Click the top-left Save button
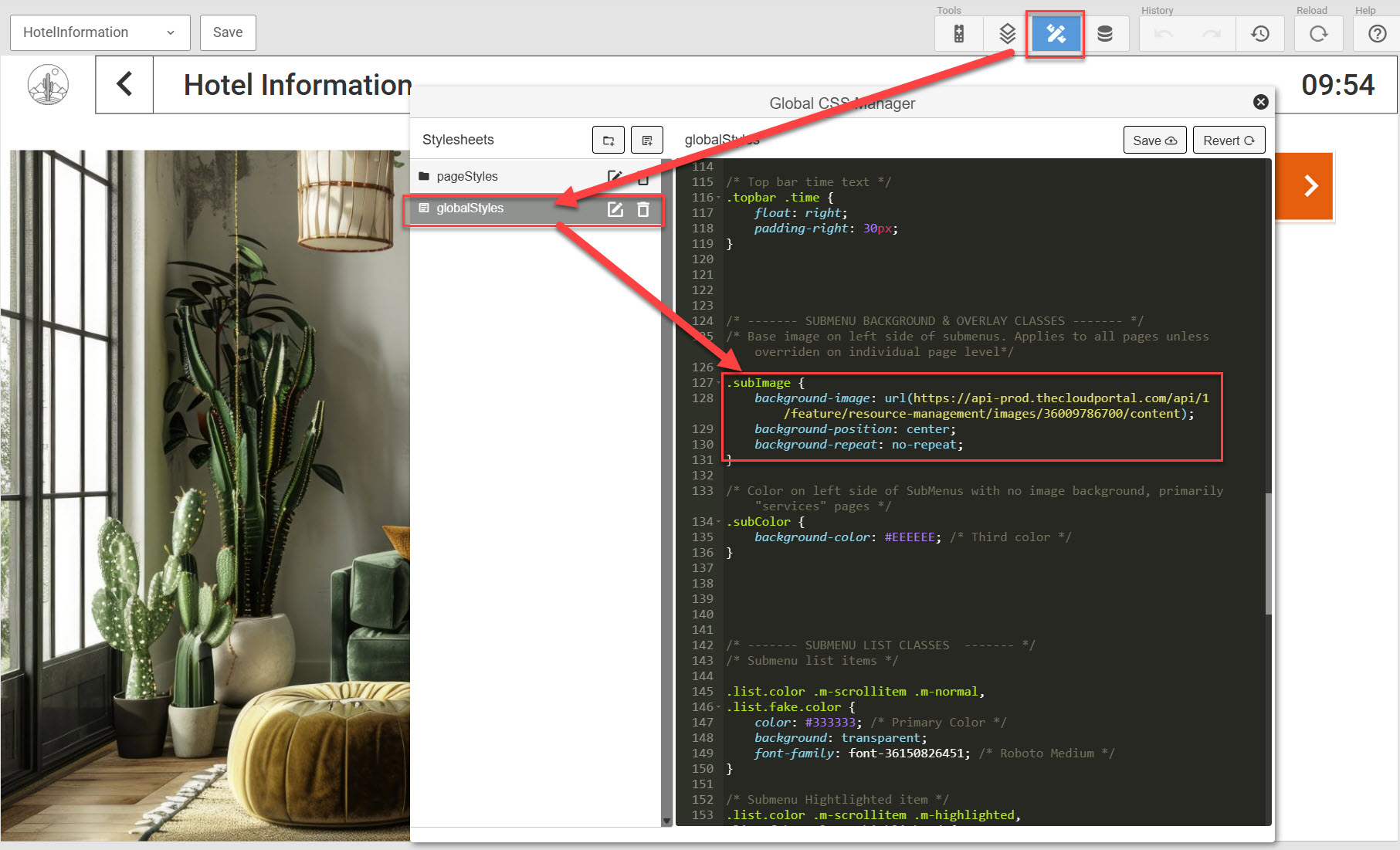Image resolution: width=1400 pixels, height=850 pixels. (228, 32)
